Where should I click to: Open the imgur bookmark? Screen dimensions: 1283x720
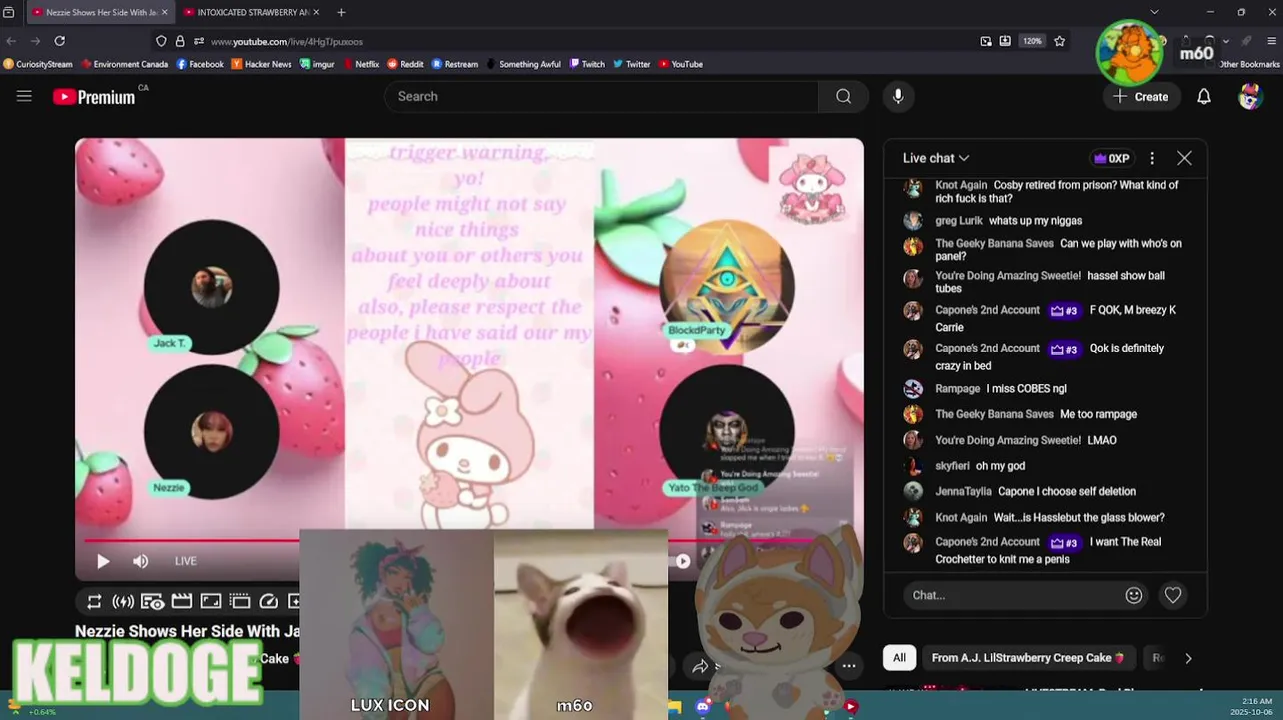(318, 64)
